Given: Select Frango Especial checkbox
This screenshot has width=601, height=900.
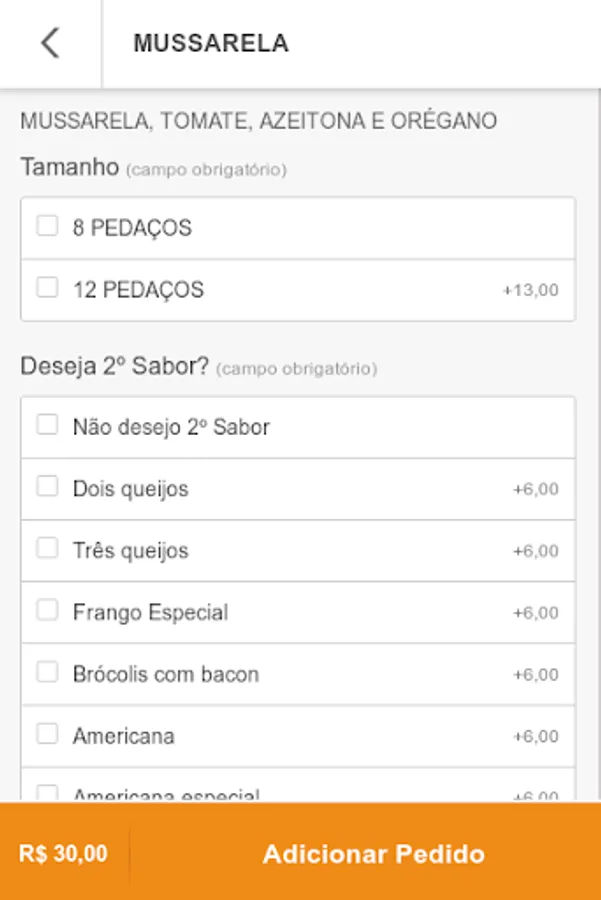Looking at the screenshot, I should pos(47,611).
